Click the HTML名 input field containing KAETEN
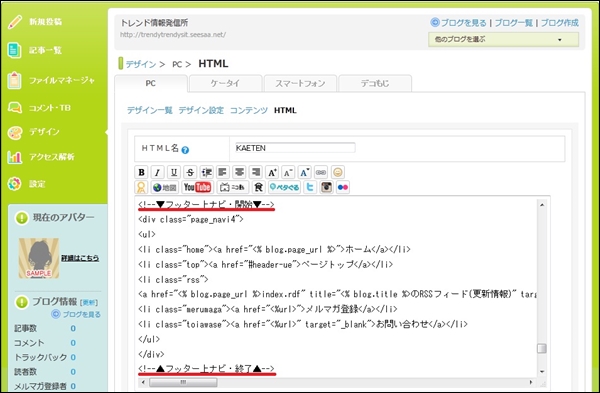This screenshot has width=600, height=393. coord(295,148)
